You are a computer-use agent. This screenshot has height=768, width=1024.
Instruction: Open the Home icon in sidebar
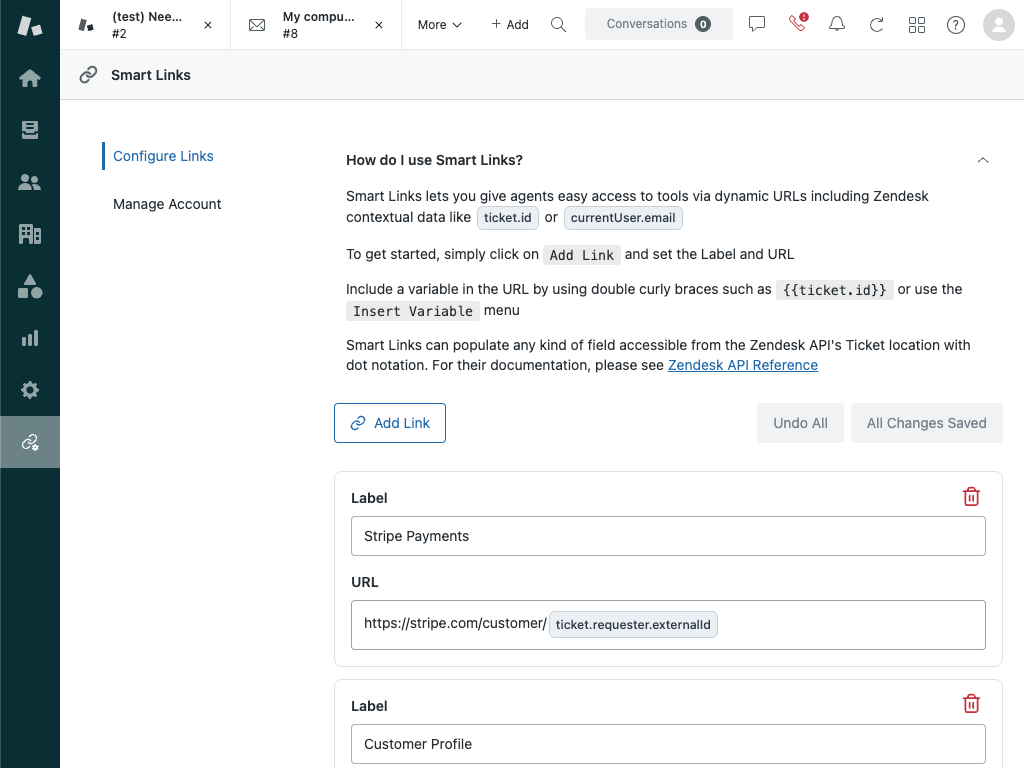30,78
